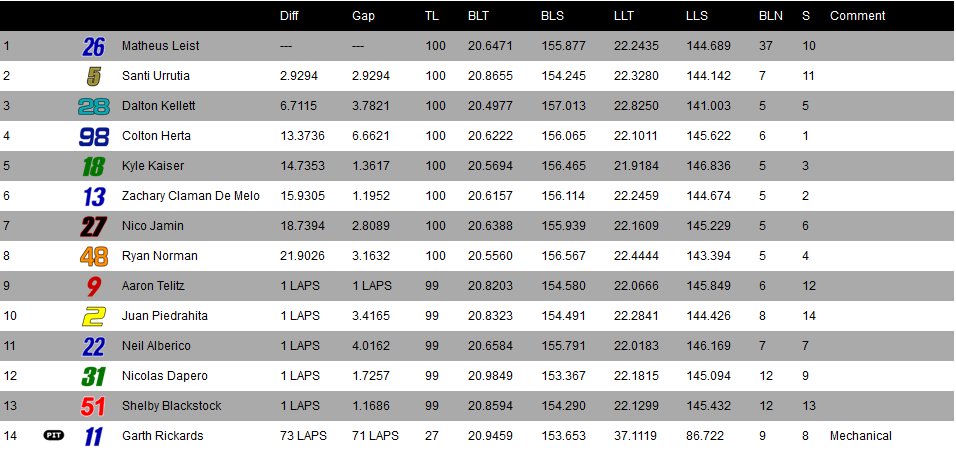Viewport: 956px width, 454px height.
Task: Select the BLT column header
Action: 478,16
